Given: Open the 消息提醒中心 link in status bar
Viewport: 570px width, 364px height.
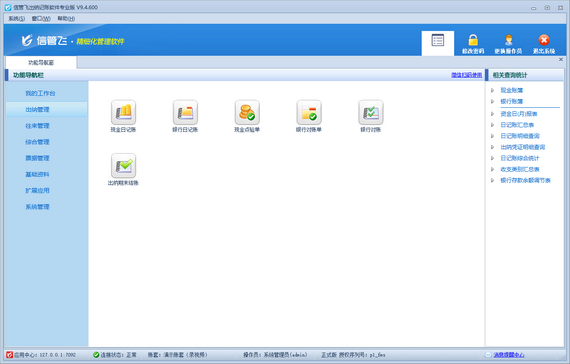Looking at the screenshot, I should 509,355.
